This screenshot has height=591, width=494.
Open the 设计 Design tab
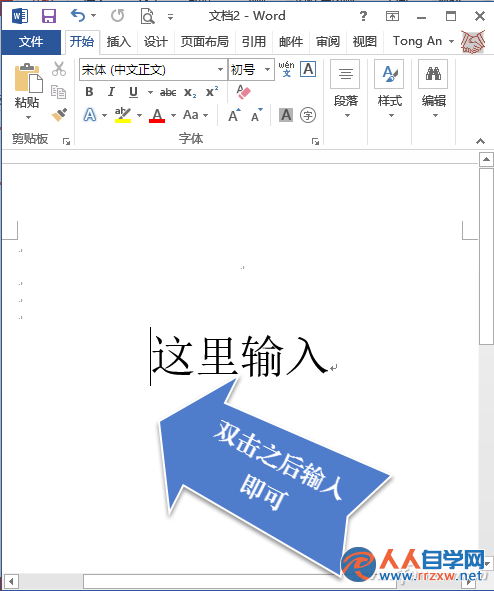coord(155,41)
